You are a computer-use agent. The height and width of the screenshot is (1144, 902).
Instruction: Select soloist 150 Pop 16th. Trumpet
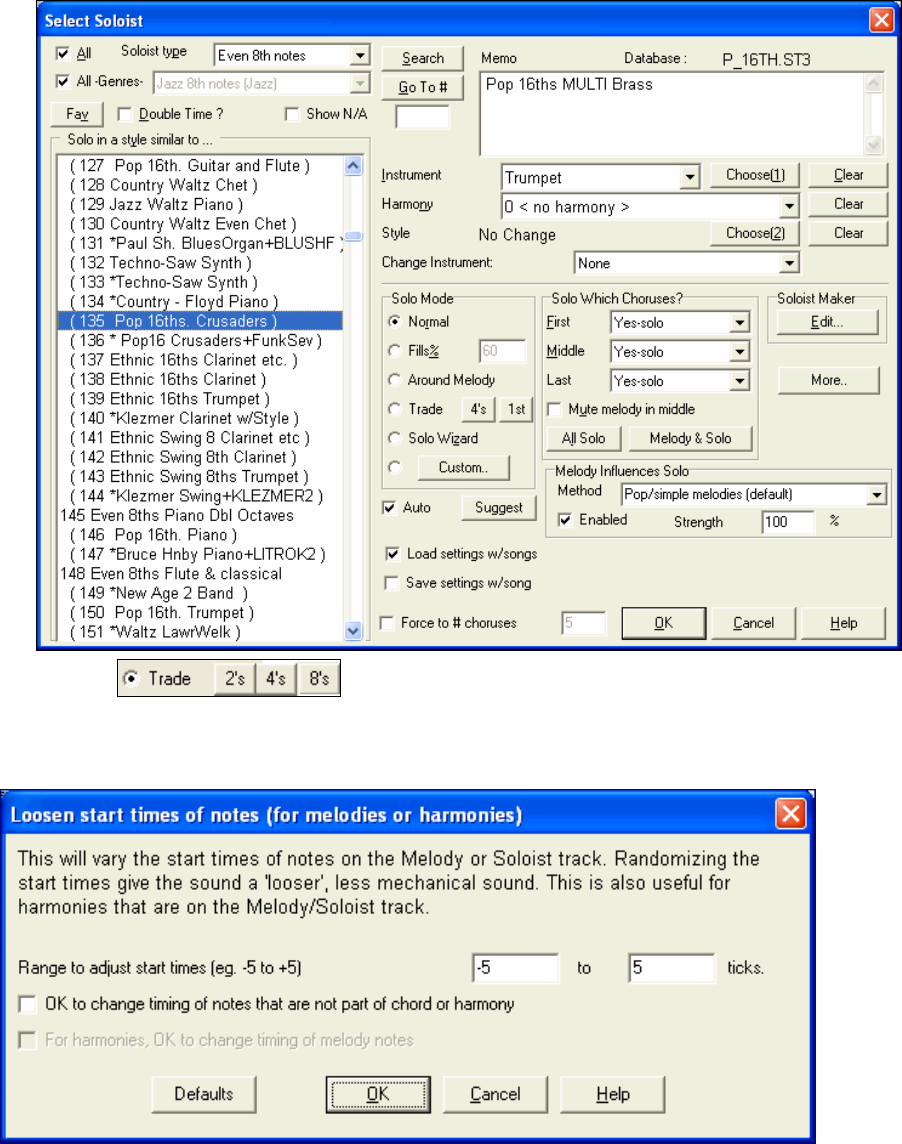[200, 613]
